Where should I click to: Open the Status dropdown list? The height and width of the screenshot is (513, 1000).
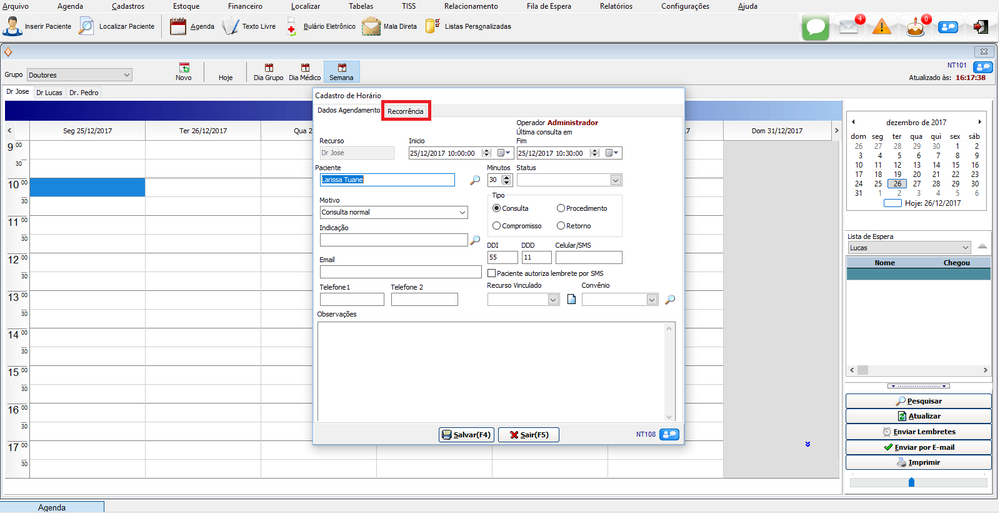click(x=616, y=180)
